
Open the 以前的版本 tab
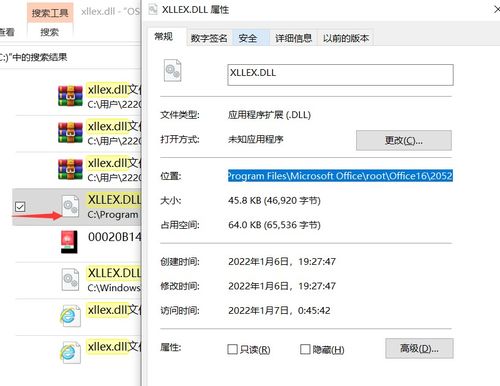[346, 38]
